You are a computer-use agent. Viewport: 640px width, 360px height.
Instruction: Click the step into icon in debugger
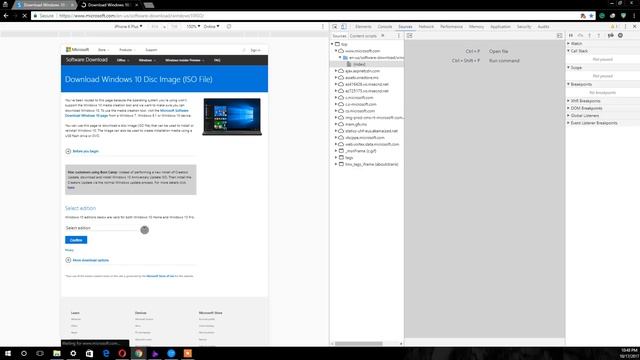click(x=589, y=36)
